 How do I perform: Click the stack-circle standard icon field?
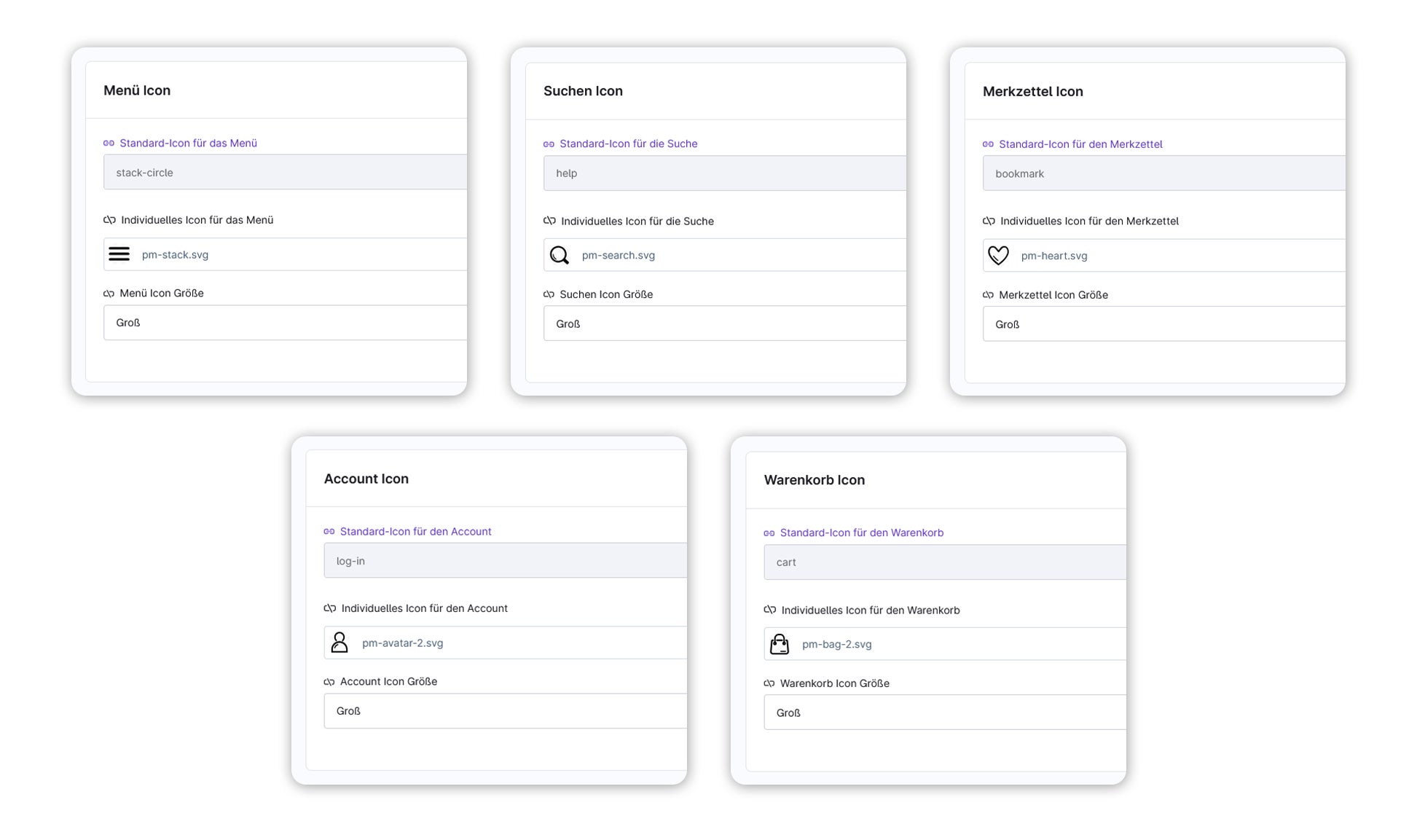(x=286, y=173)
